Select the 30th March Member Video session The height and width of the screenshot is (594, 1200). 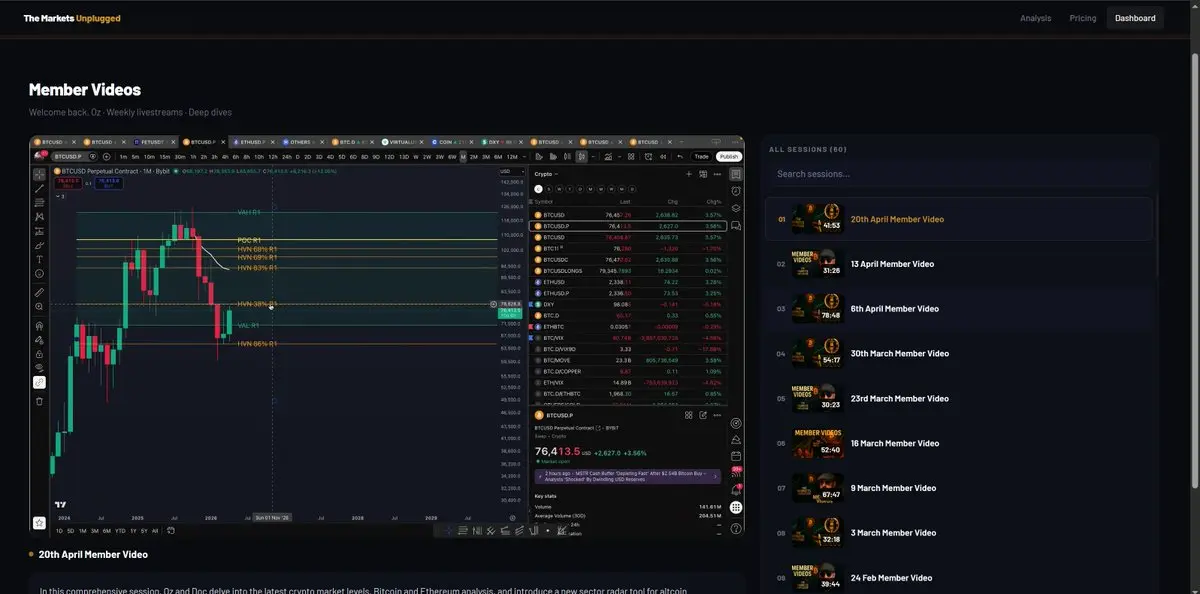[x=899, y=354]
